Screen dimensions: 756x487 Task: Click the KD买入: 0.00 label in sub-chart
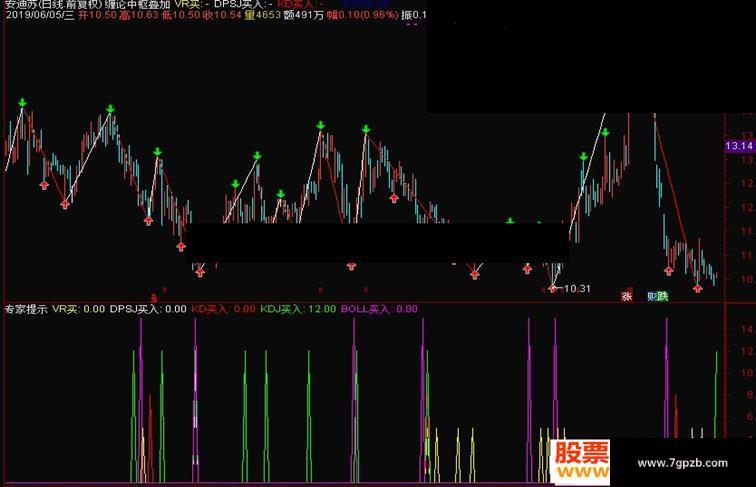coord(223,309)
